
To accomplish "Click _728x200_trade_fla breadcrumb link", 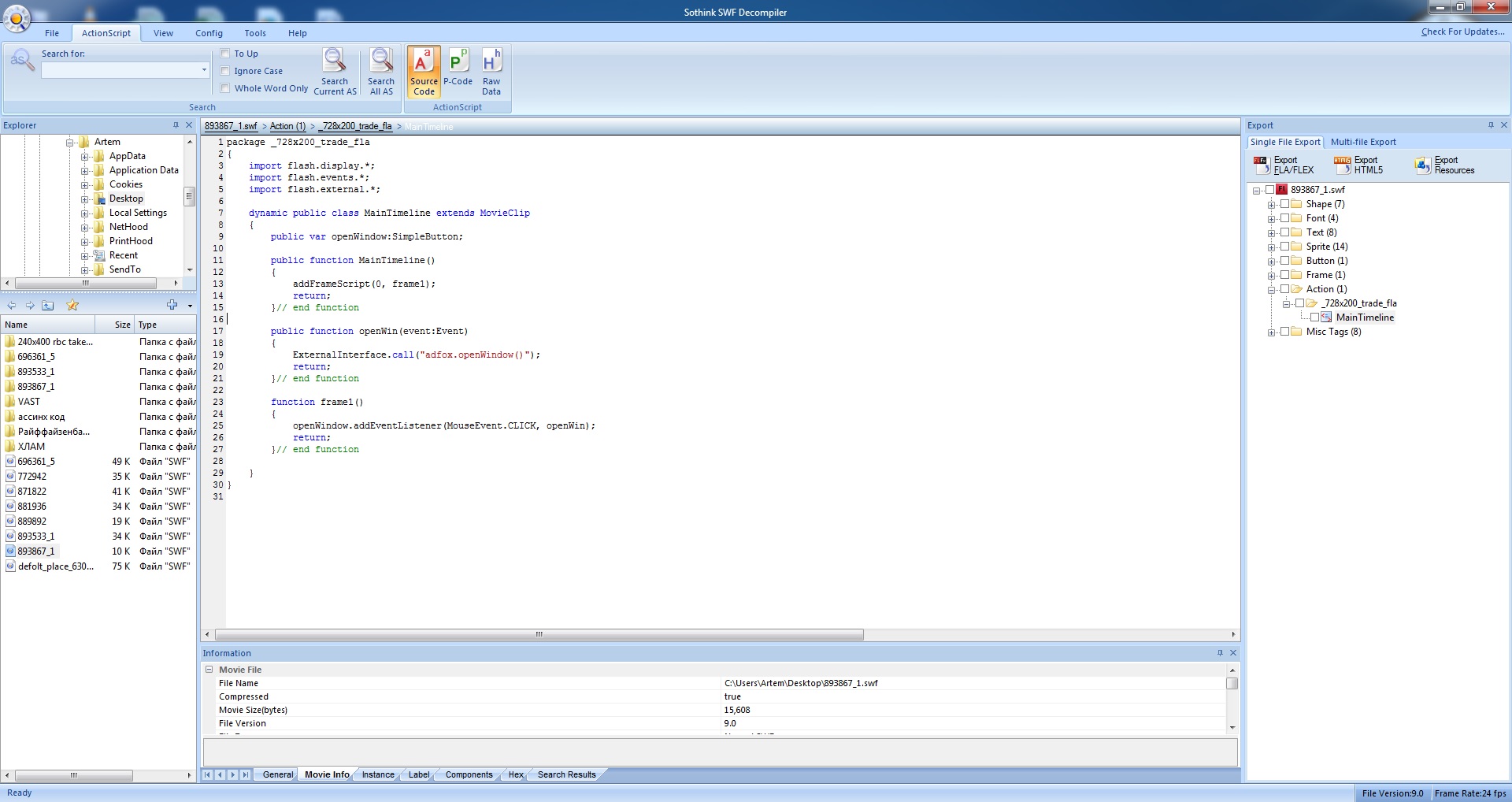I will (x=355, y=126).
